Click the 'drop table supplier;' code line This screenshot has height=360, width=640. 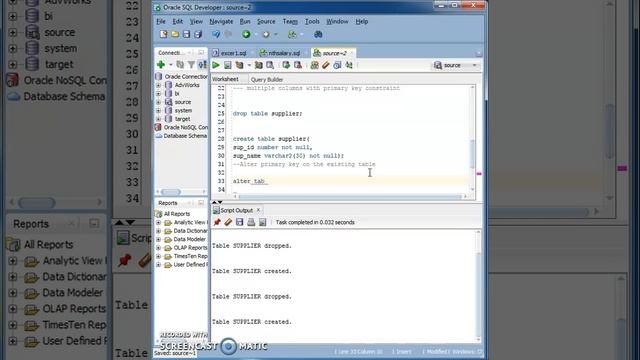[267, 113]
